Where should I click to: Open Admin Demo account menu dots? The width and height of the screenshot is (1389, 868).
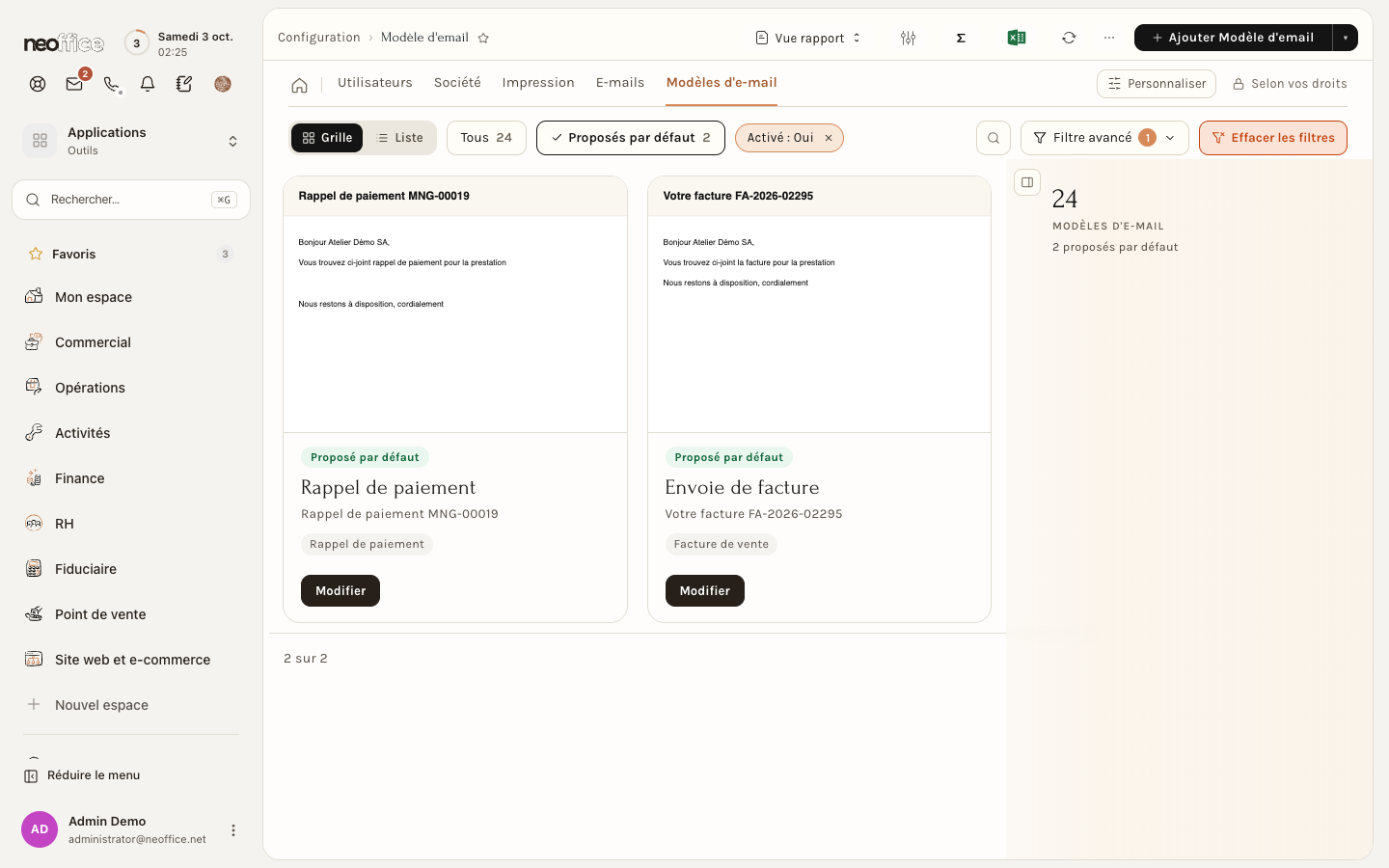point(232,830)
